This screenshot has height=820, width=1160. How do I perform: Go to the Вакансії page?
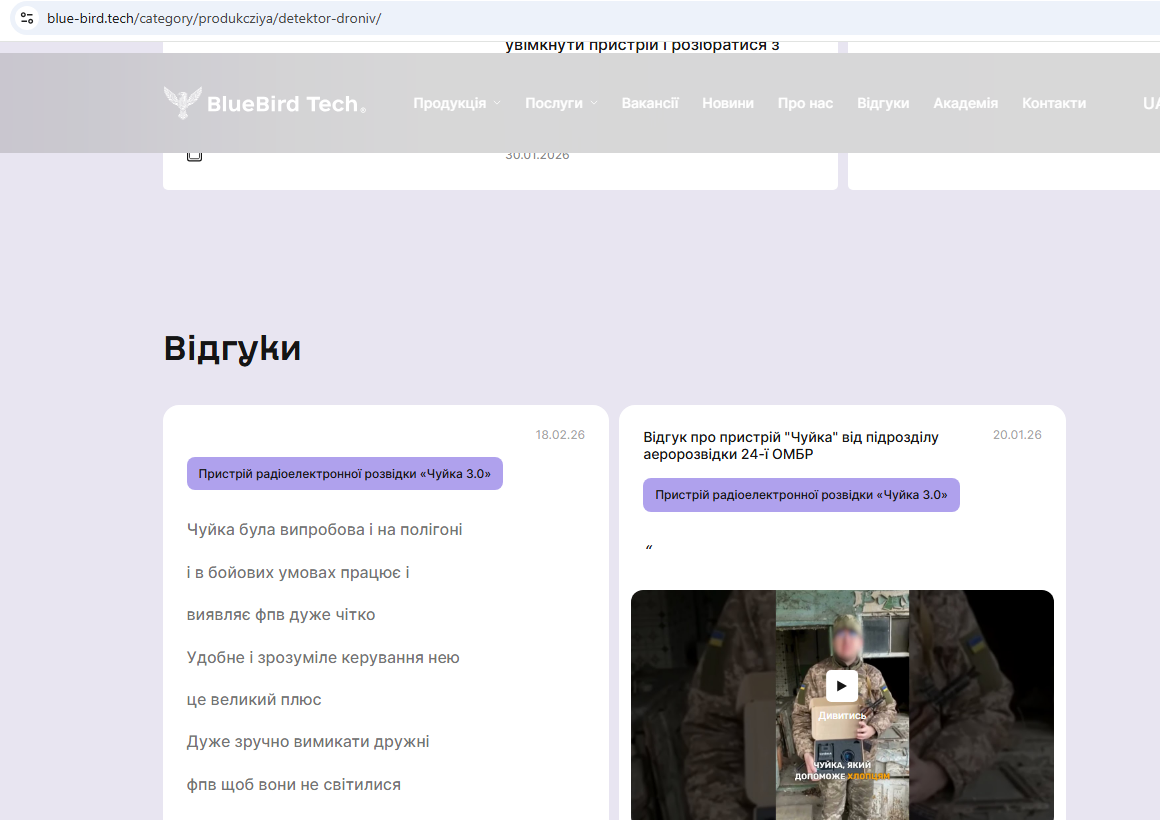650,104
